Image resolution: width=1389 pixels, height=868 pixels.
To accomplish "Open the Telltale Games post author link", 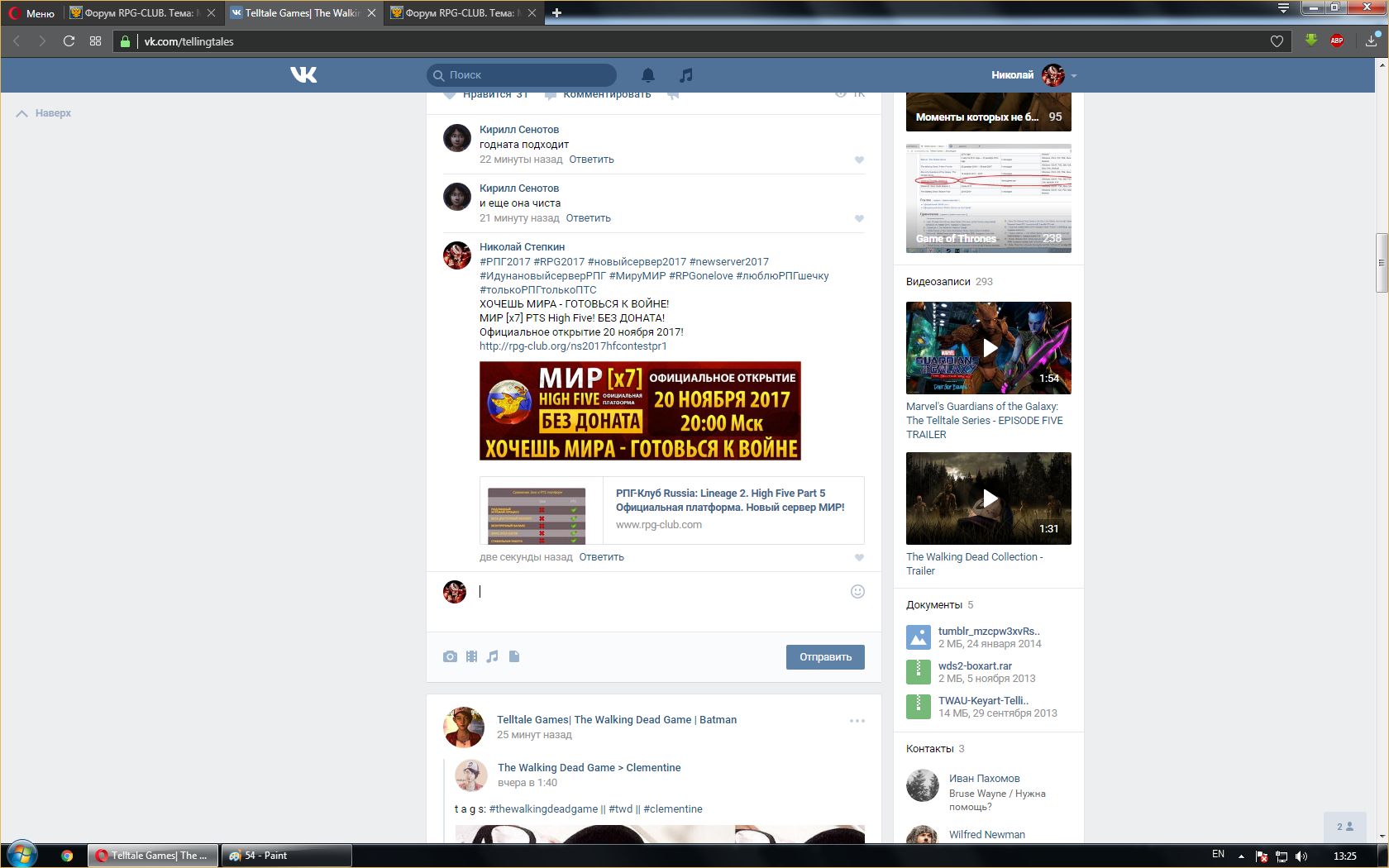I will [617, 720].
